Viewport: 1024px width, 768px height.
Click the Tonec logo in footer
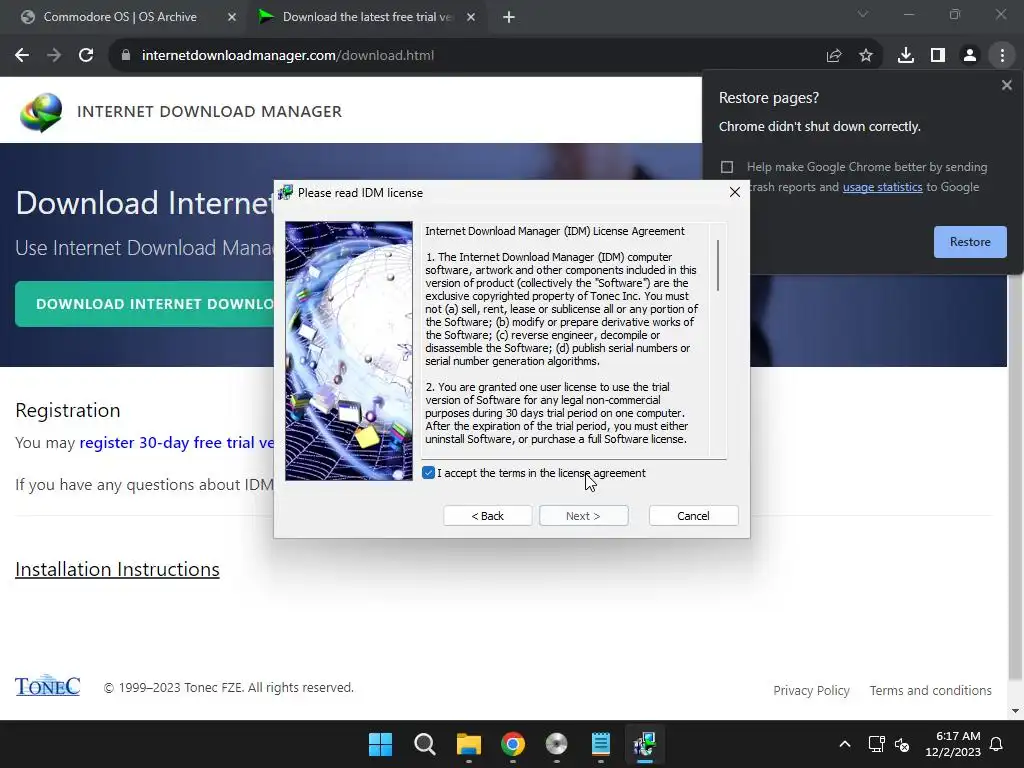(48, 686)
